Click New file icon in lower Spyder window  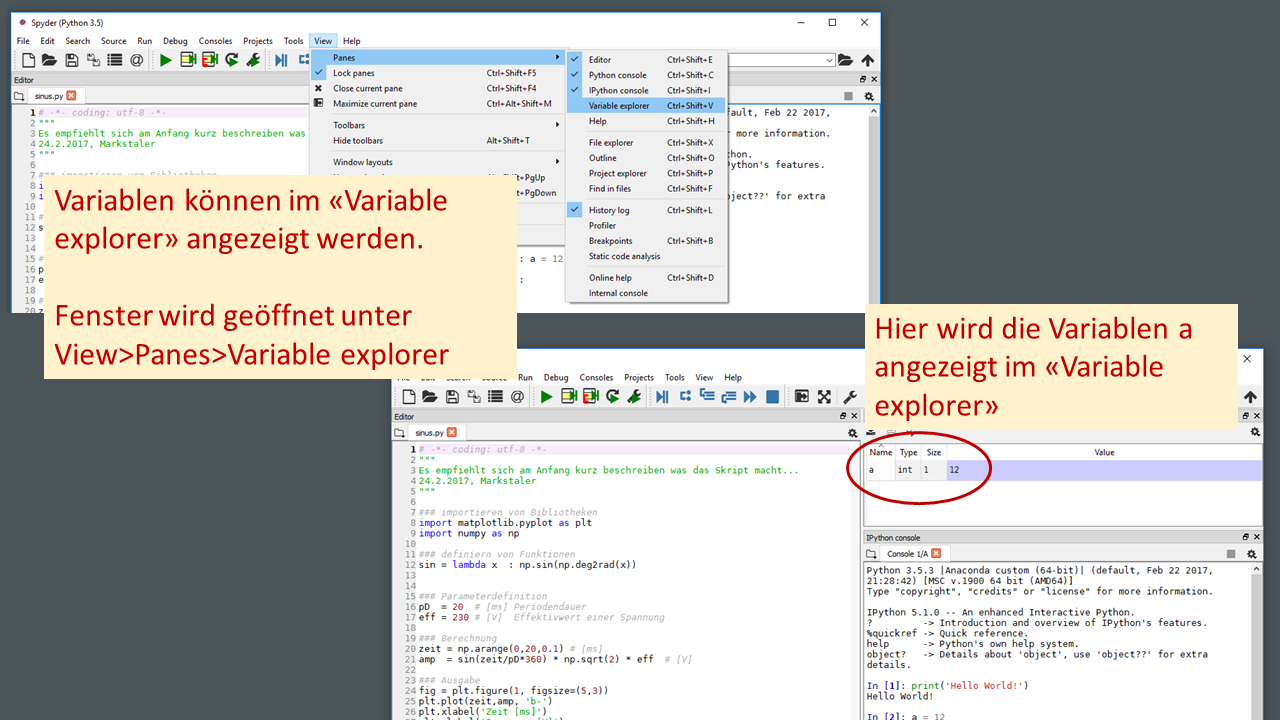click(408, 397)
